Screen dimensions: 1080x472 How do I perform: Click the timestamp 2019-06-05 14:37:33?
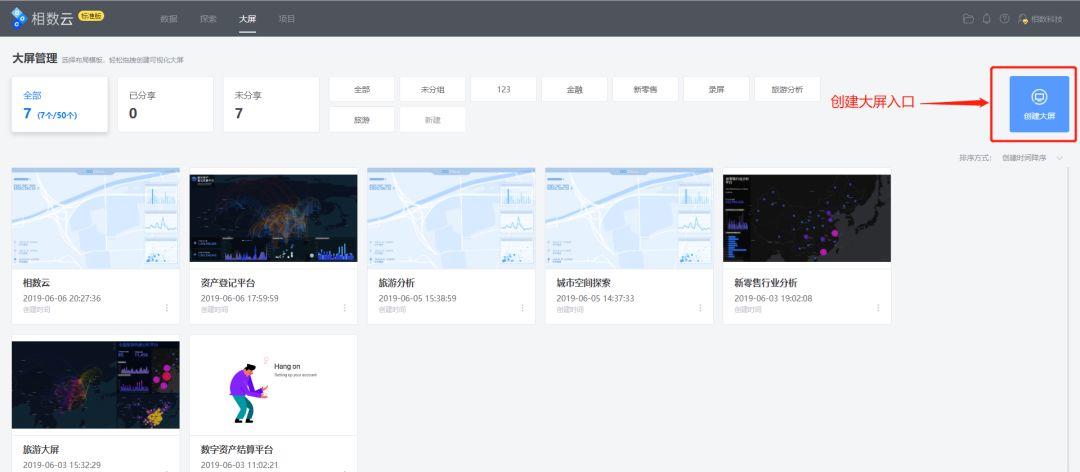pos(595,298)
